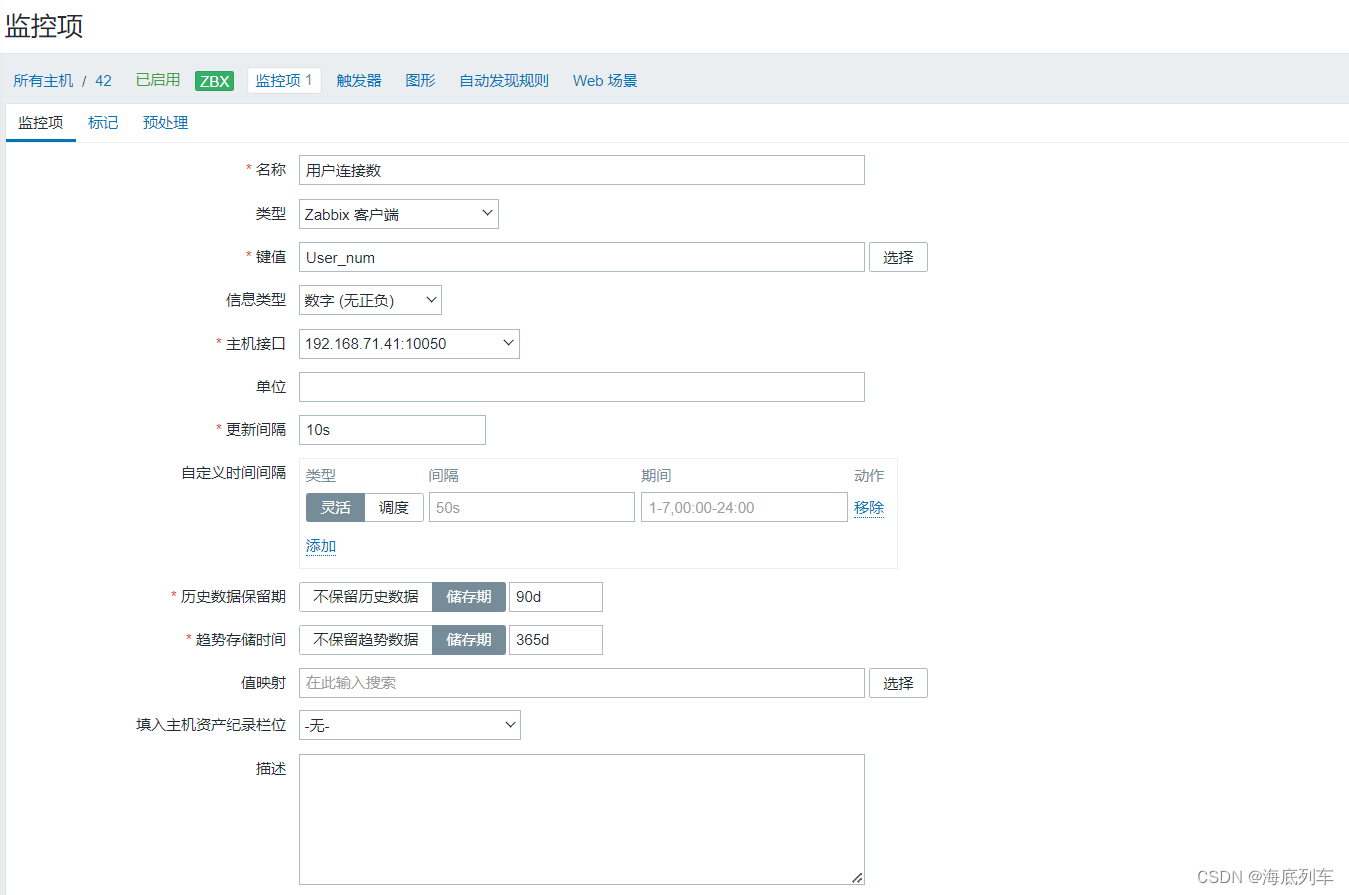The width and height of the screenshot is (1349, 895).
Task: Click 添加 to add custom interval
Action: tap(321, 546)
